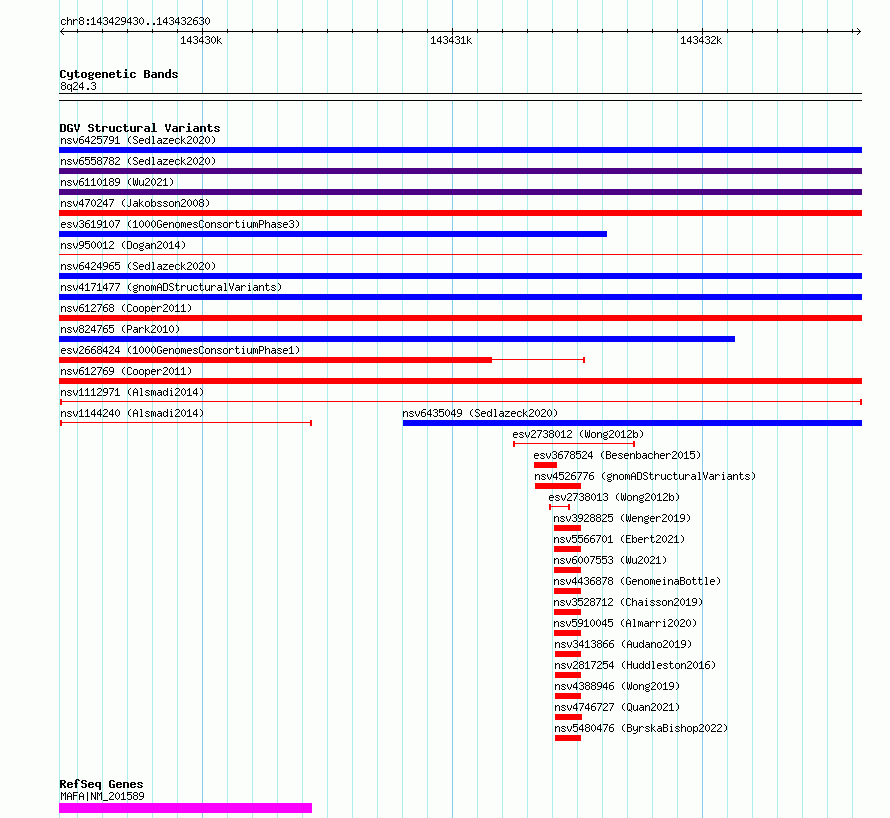890x818 pixels.
Task: Select the blue bar under nsv824765
Action: pyautogui.click(x=397, y=339)
